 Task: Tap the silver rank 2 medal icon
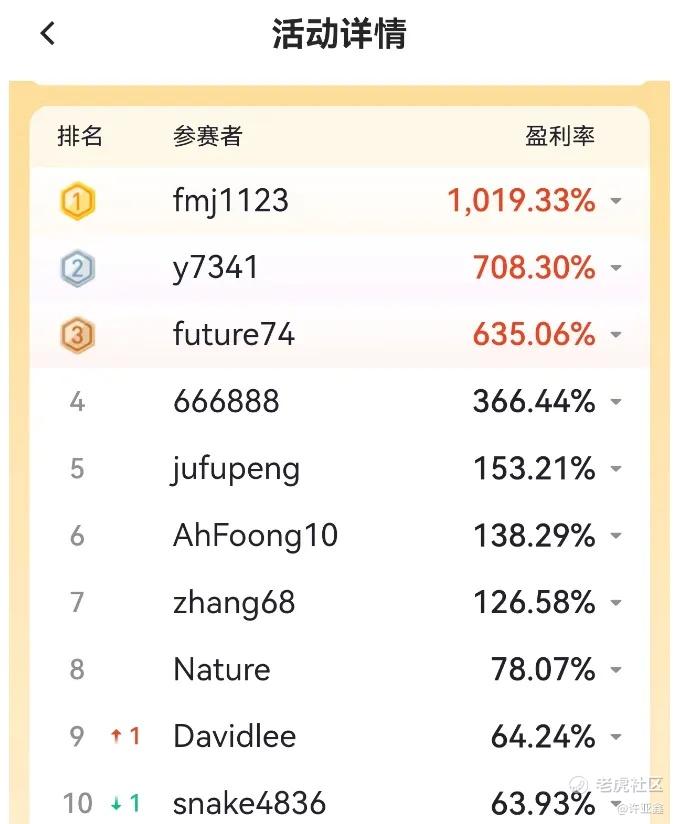77,268
